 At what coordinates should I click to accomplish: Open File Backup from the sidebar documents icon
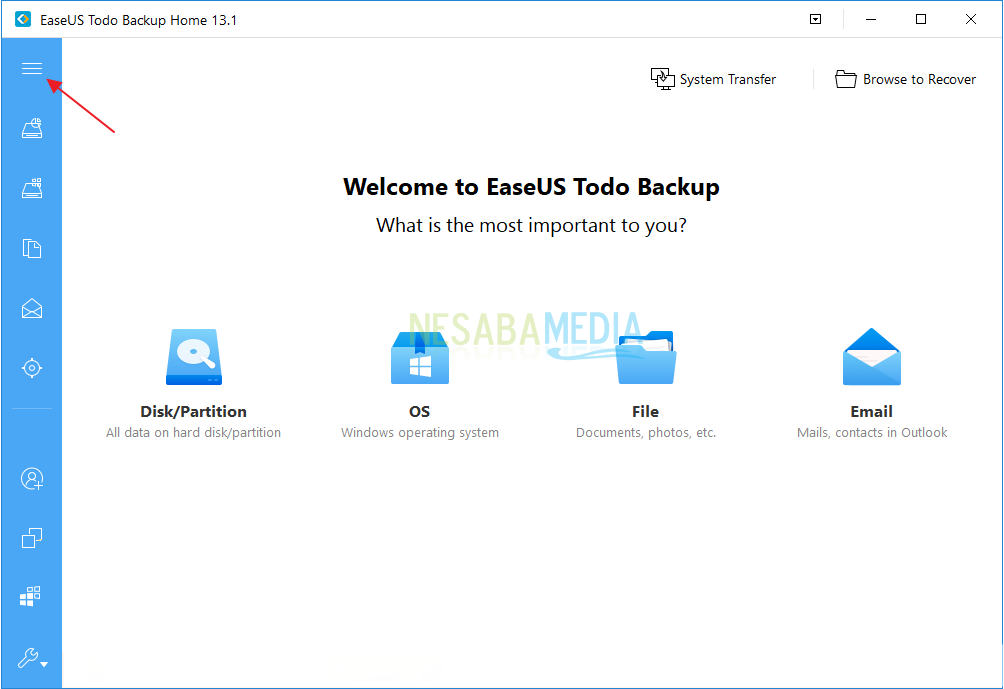click(x=32, y=248)
